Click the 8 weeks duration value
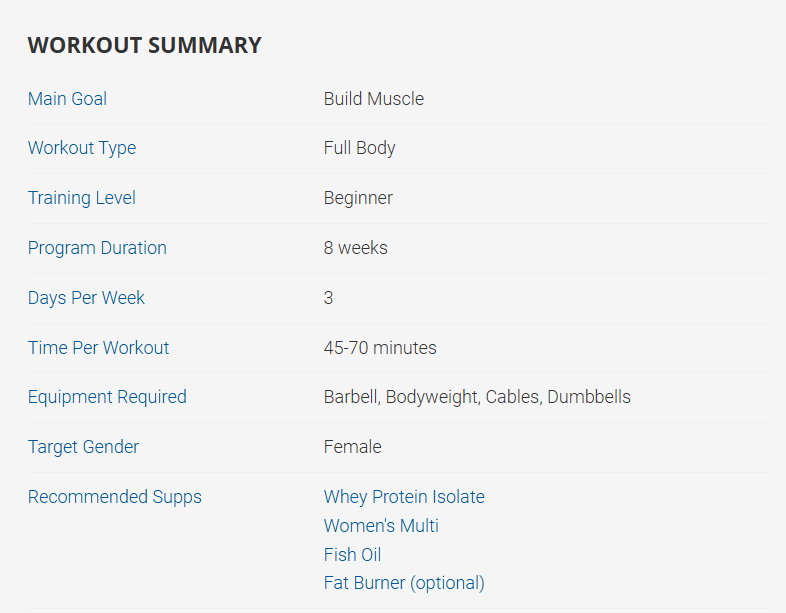786x613 pixels. [x=355, y=248]
